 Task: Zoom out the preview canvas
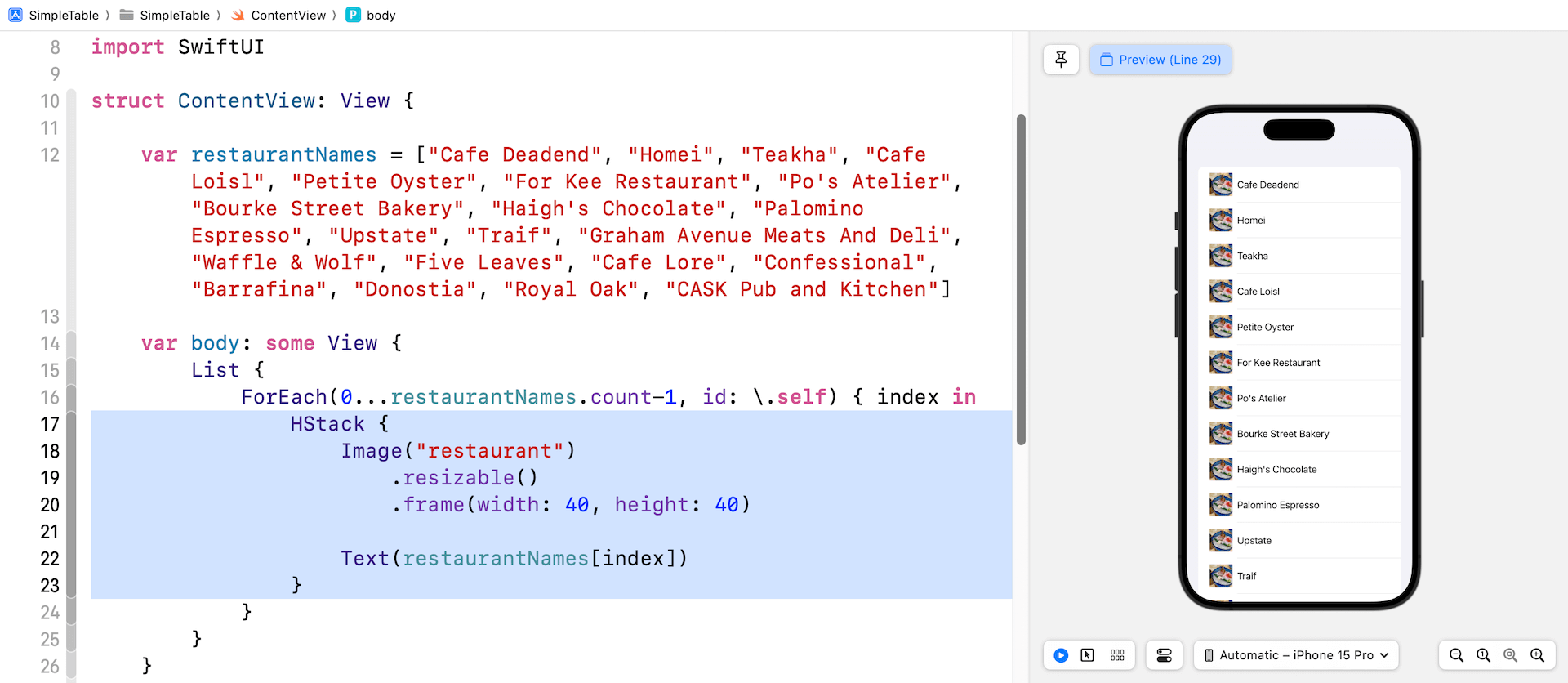click(1456, 655)
